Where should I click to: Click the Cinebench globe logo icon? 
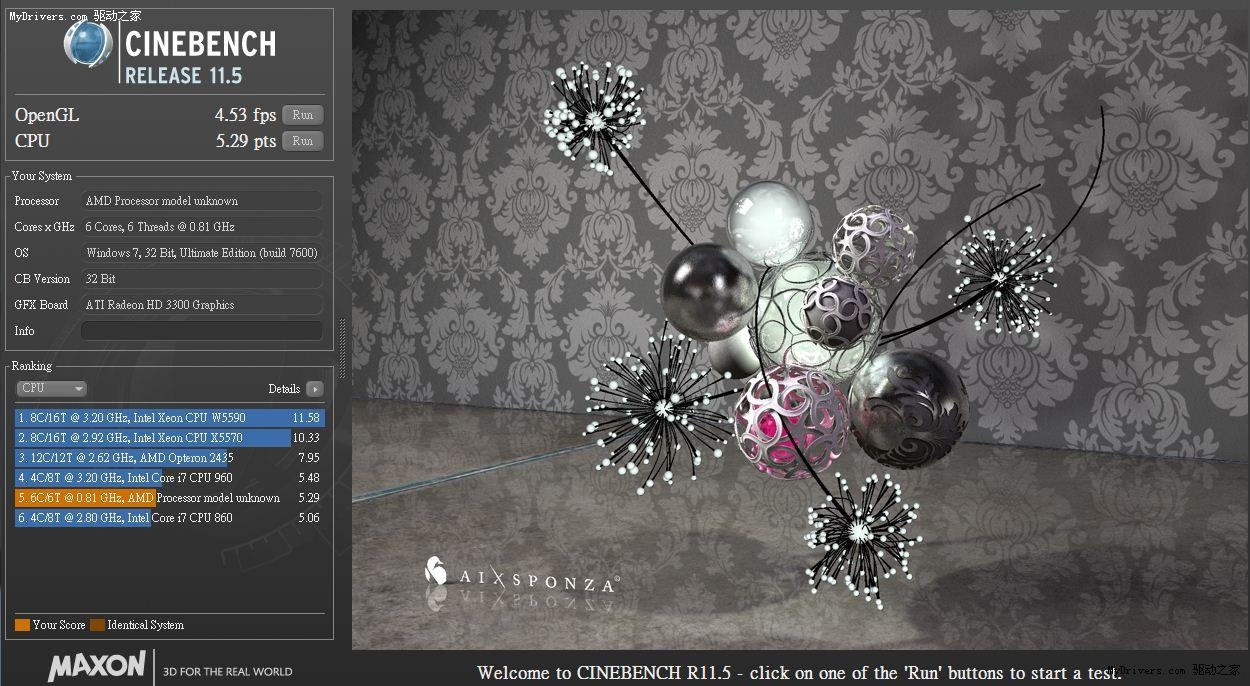click(88, 45)
